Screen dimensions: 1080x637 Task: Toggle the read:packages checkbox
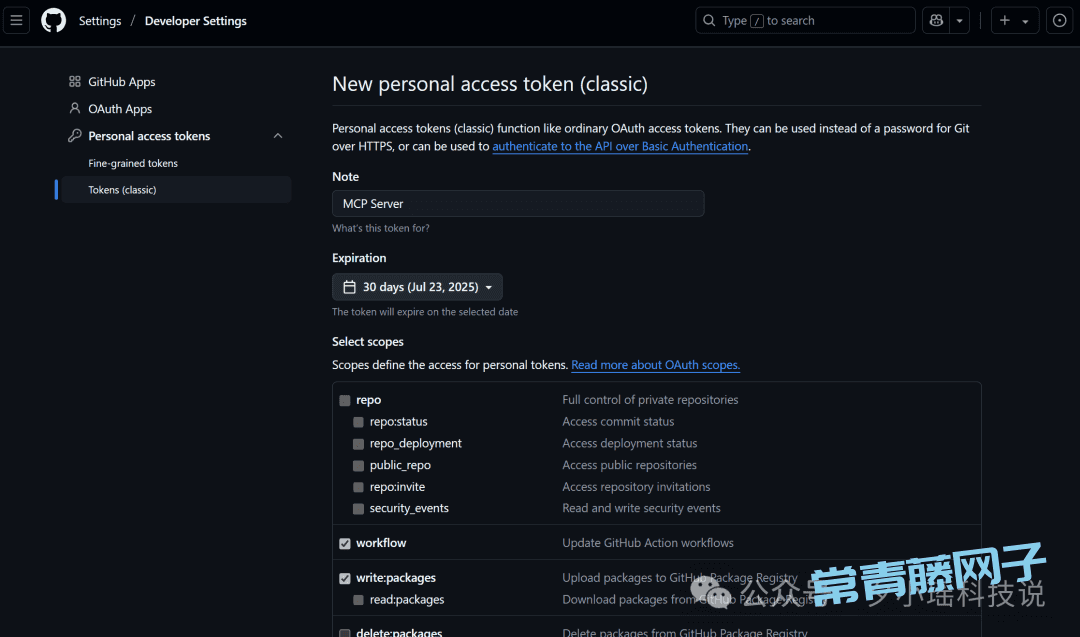358,600
